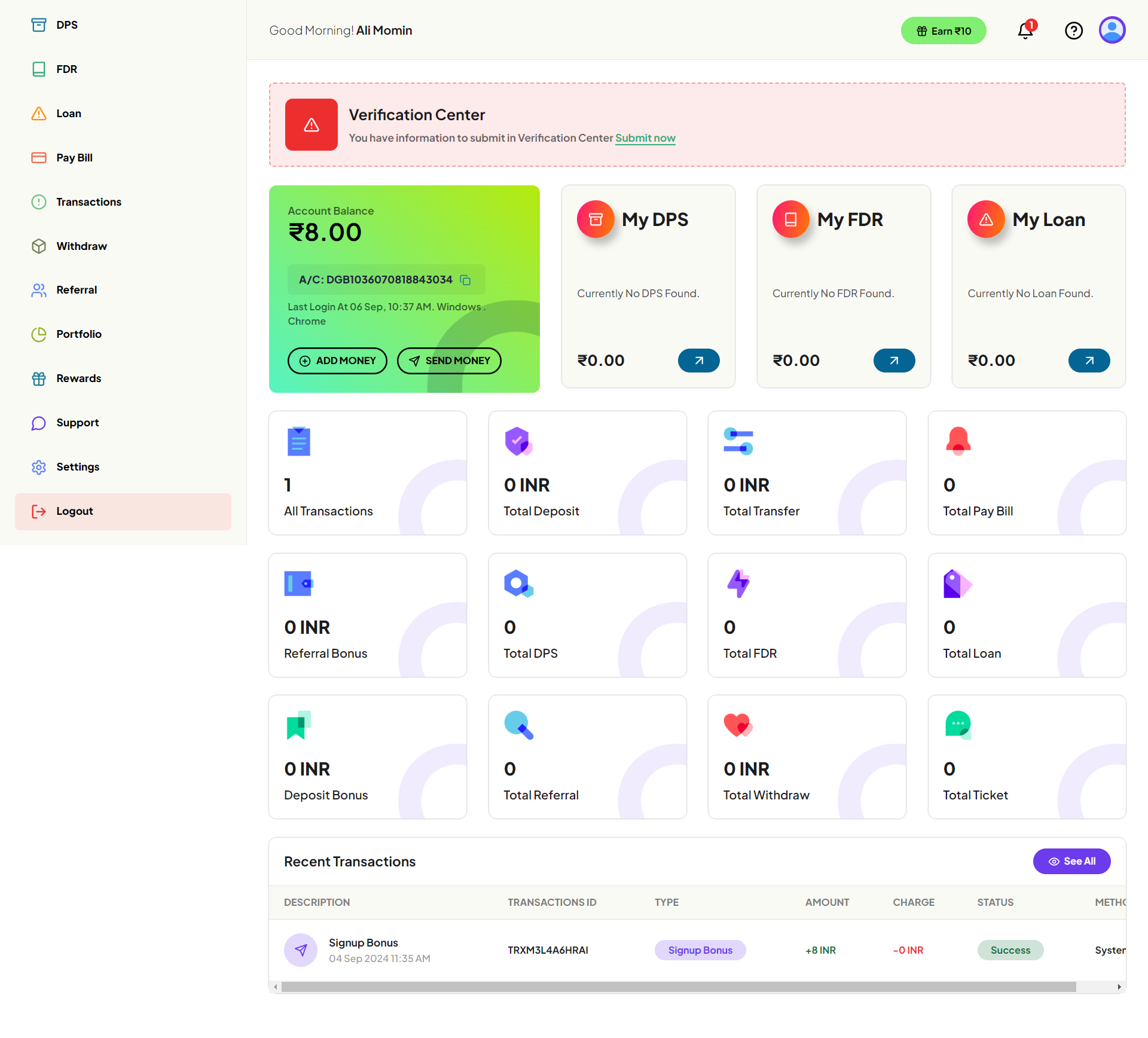Open Support chat icon
Image resolution: width=1148 pixels, height=1038 pixels.
pos(38,423)
